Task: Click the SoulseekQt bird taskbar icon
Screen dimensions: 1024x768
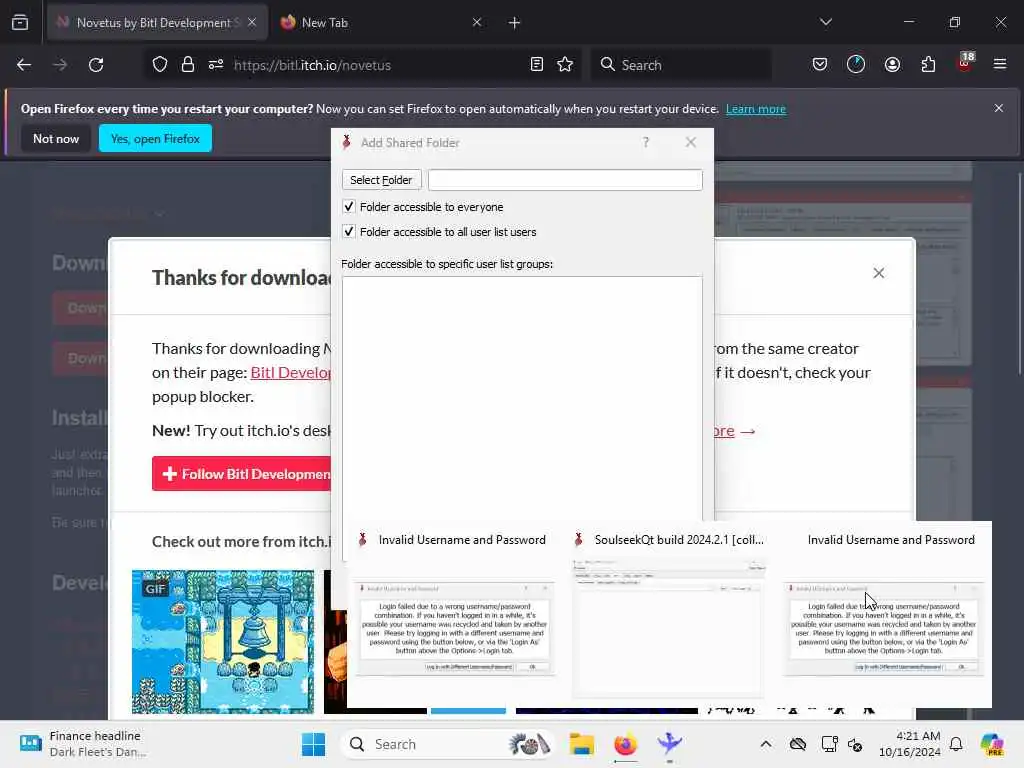Action: tap(669, 744)
